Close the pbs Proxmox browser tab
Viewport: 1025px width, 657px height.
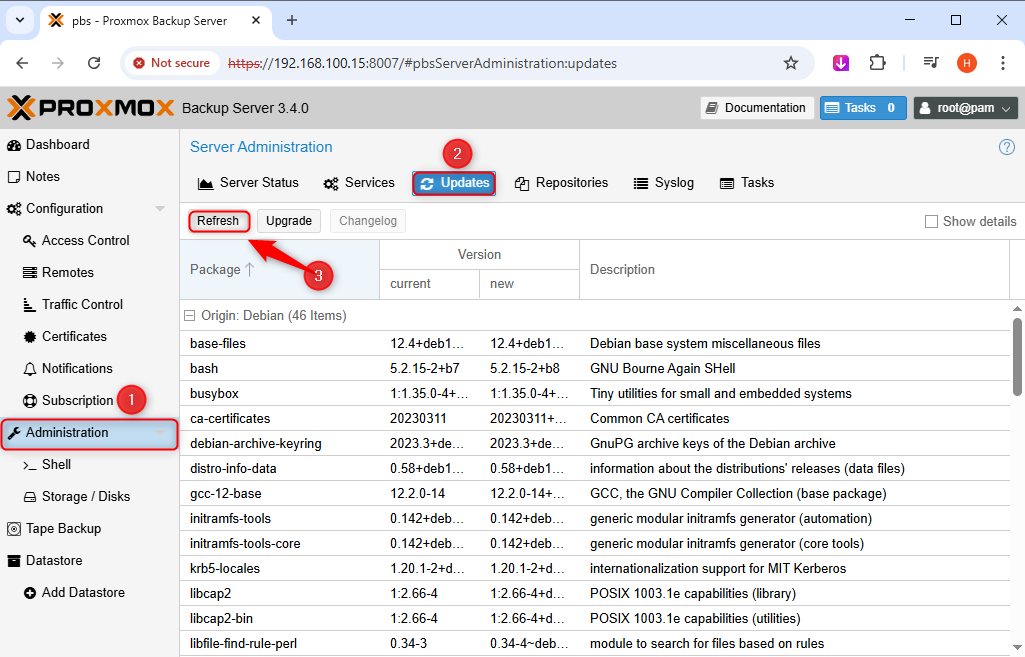[x=256, y=20]
